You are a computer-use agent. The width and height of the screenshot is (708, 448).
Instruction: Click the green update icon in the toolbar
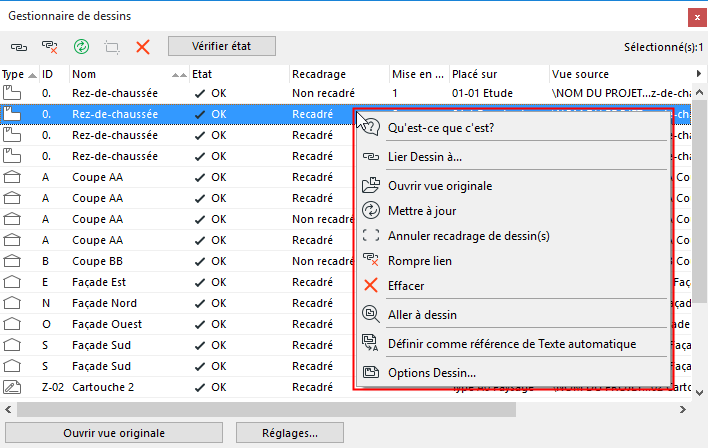pos(81,46)
